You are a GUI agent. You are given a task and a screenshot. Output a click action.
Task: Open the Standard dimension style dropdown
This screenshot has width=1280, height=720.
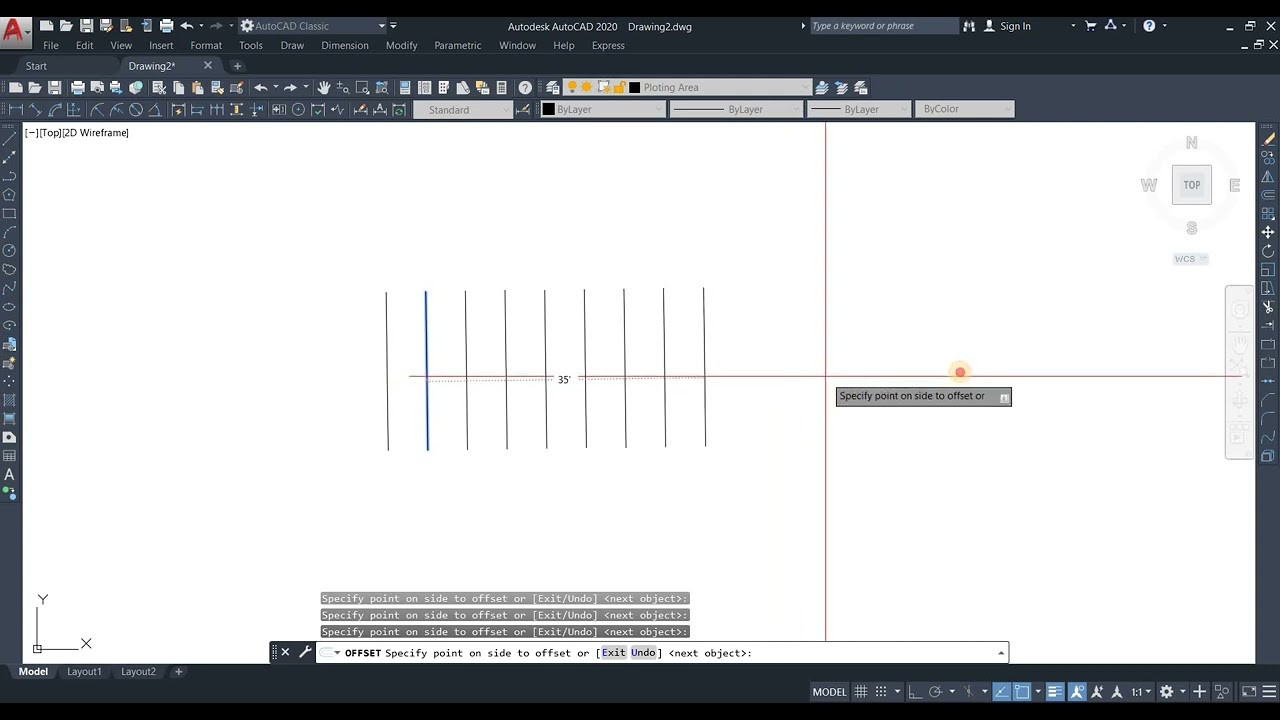point(463,109)
